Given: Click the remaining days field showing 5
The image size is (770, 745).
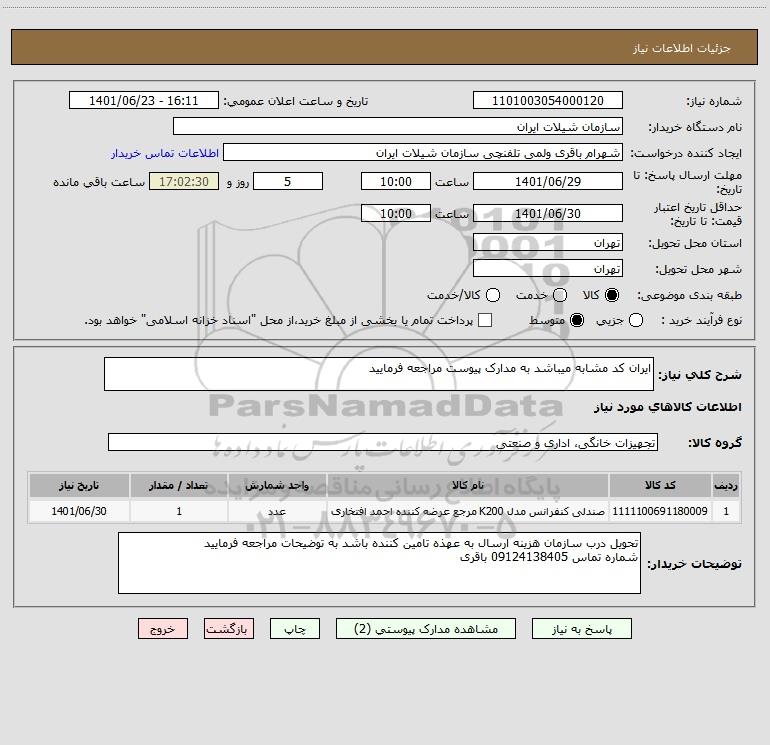Looking at the screenshot, I should click(288, 181).
